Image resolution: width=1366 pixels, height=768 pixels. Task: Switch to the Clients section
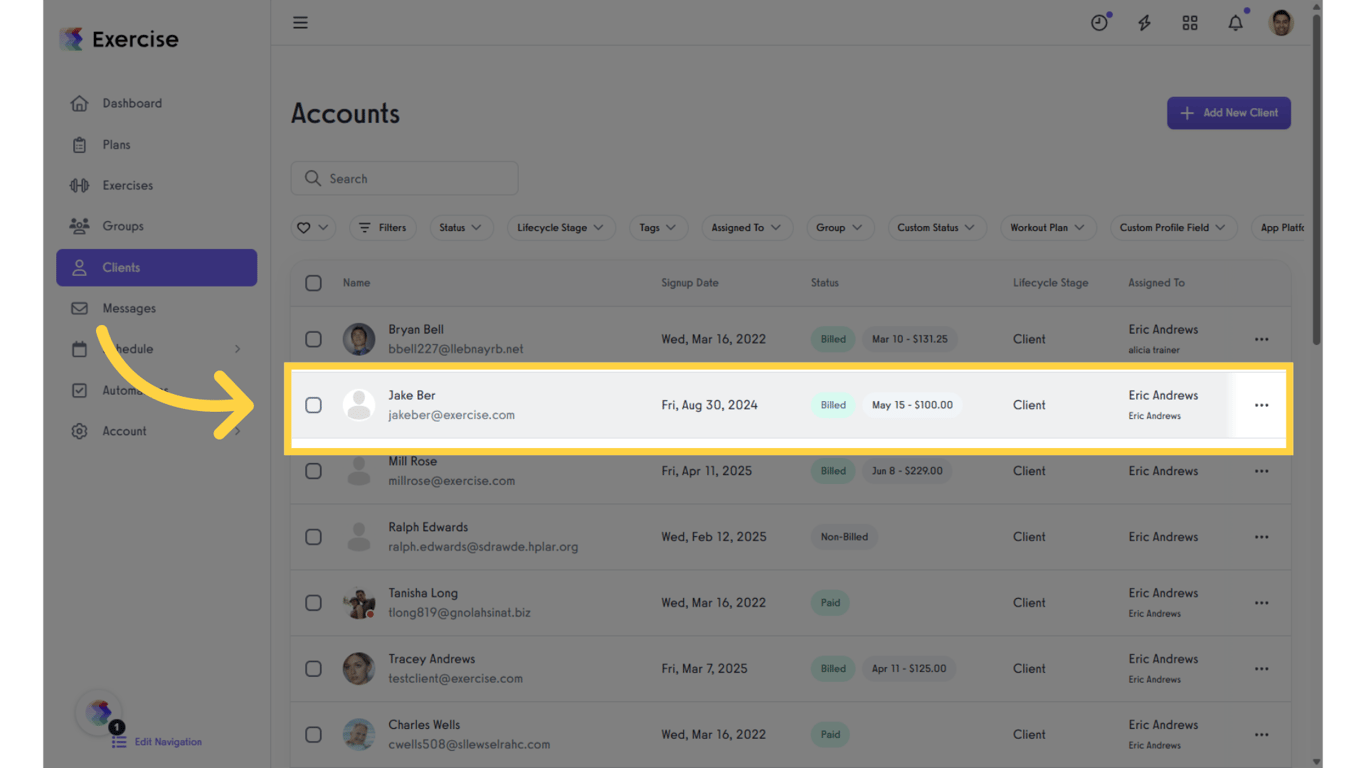(121, 267)
